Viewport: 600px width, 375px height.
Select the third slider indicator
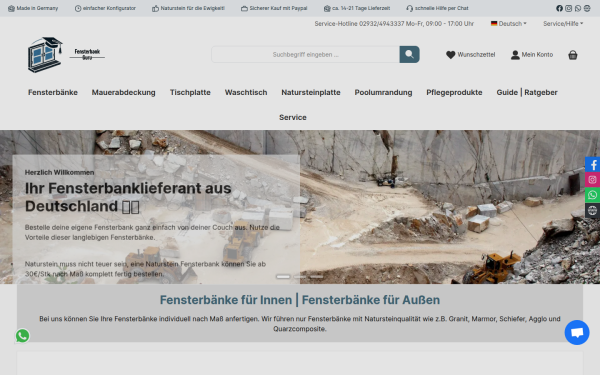[x=316, y=276]
